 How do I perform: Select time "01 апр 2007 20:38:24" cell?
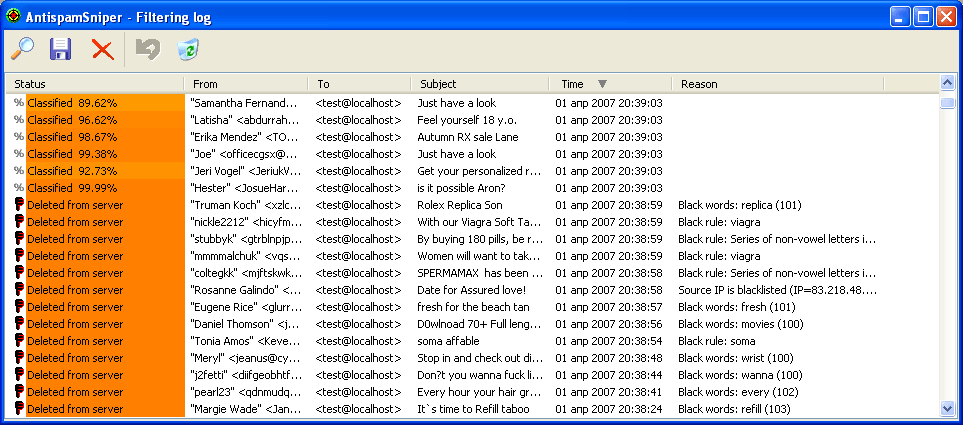pos(609,408)
